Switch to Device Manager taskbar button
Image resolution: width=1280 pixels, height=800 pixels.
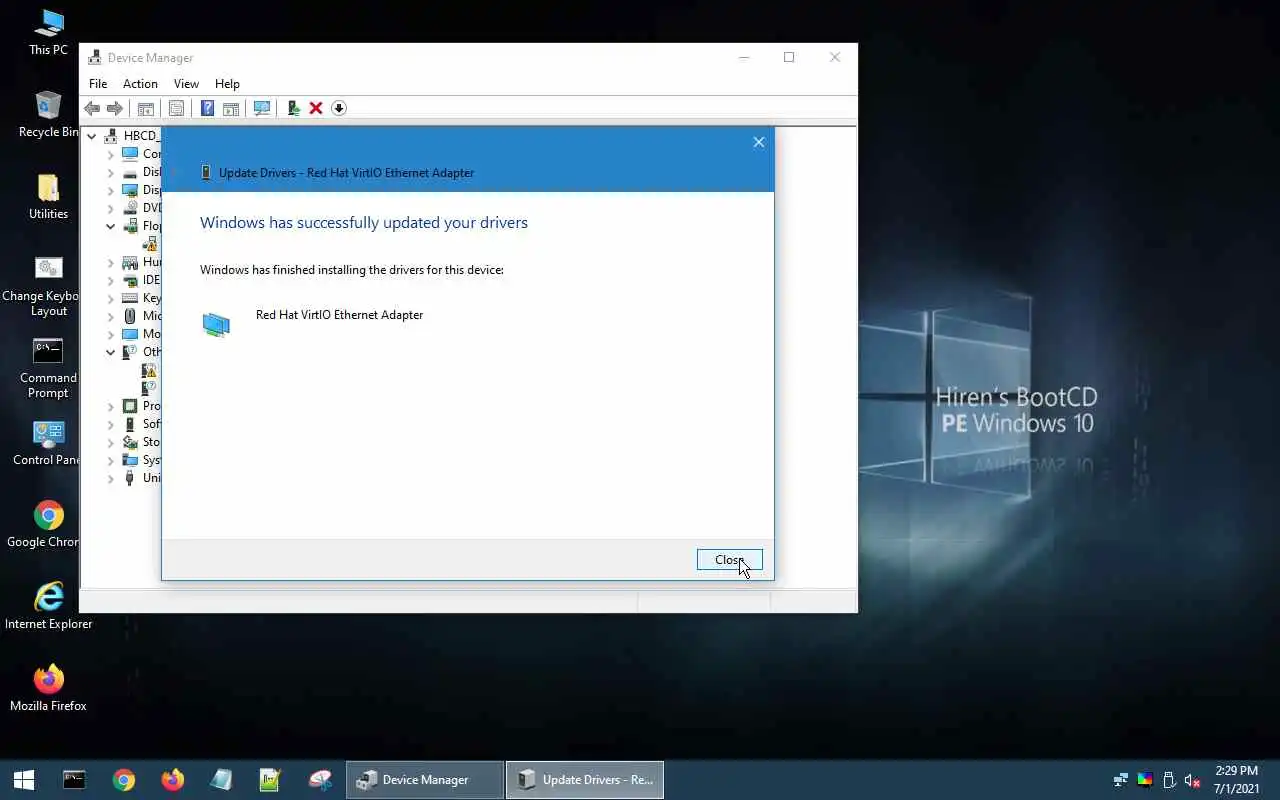click(425, 780)
